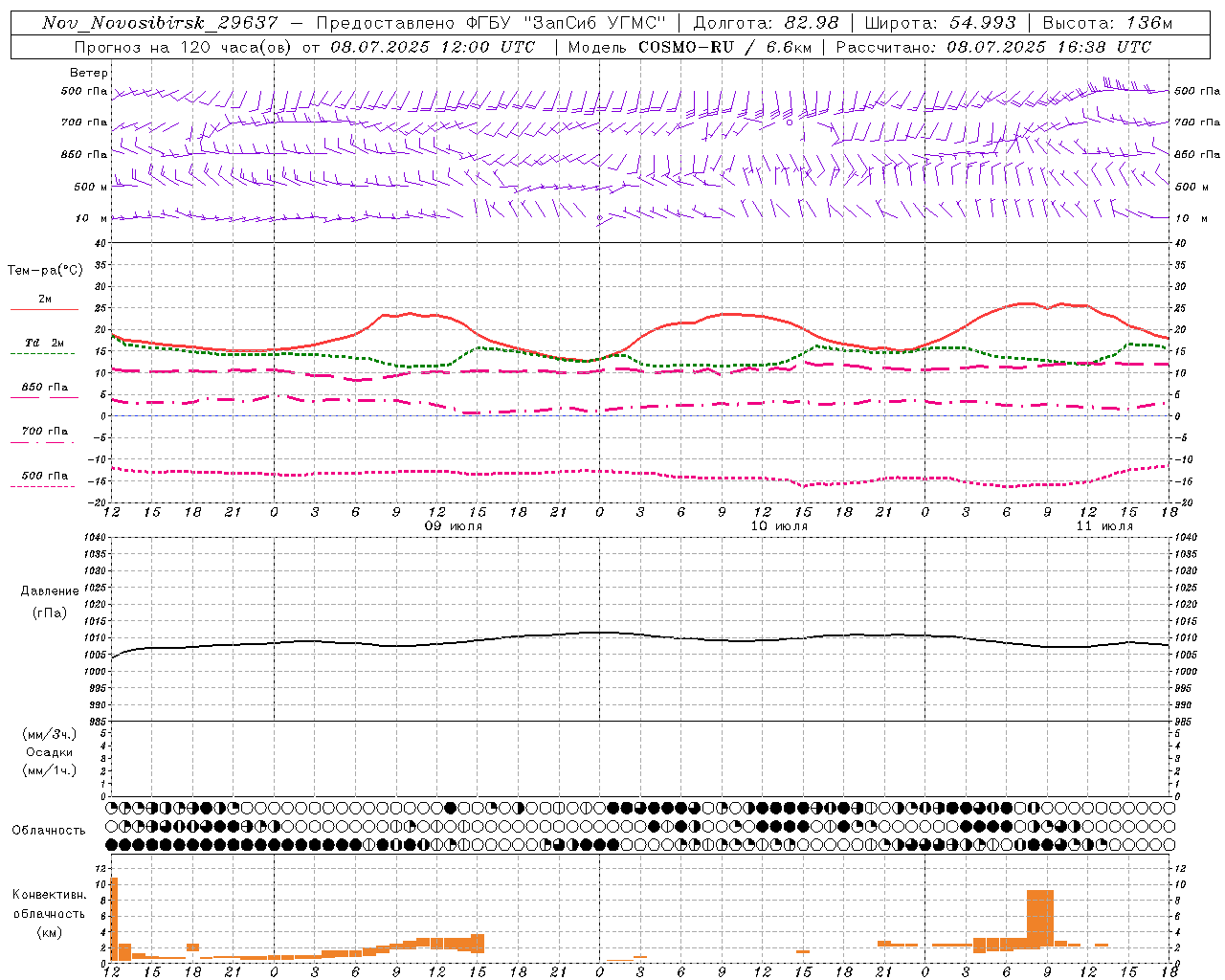Screen dimensions: 1225x980
Task: Select the model name COSMO-RU / 6.6км
Action: click(724, 47)
